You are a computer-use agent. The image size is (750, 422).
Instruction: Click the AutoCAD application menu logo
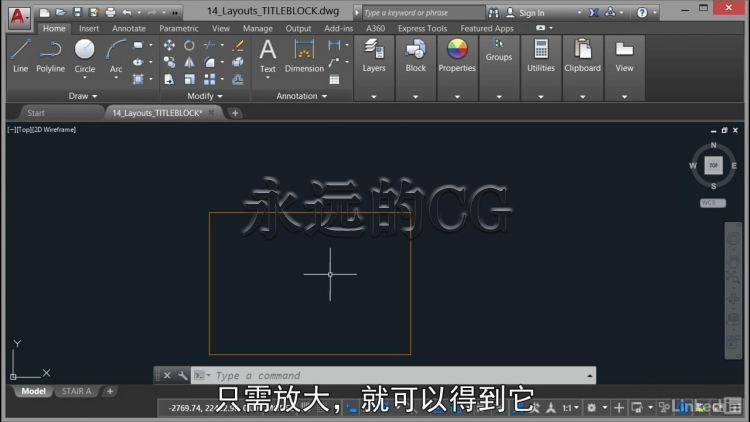[18, 17]
